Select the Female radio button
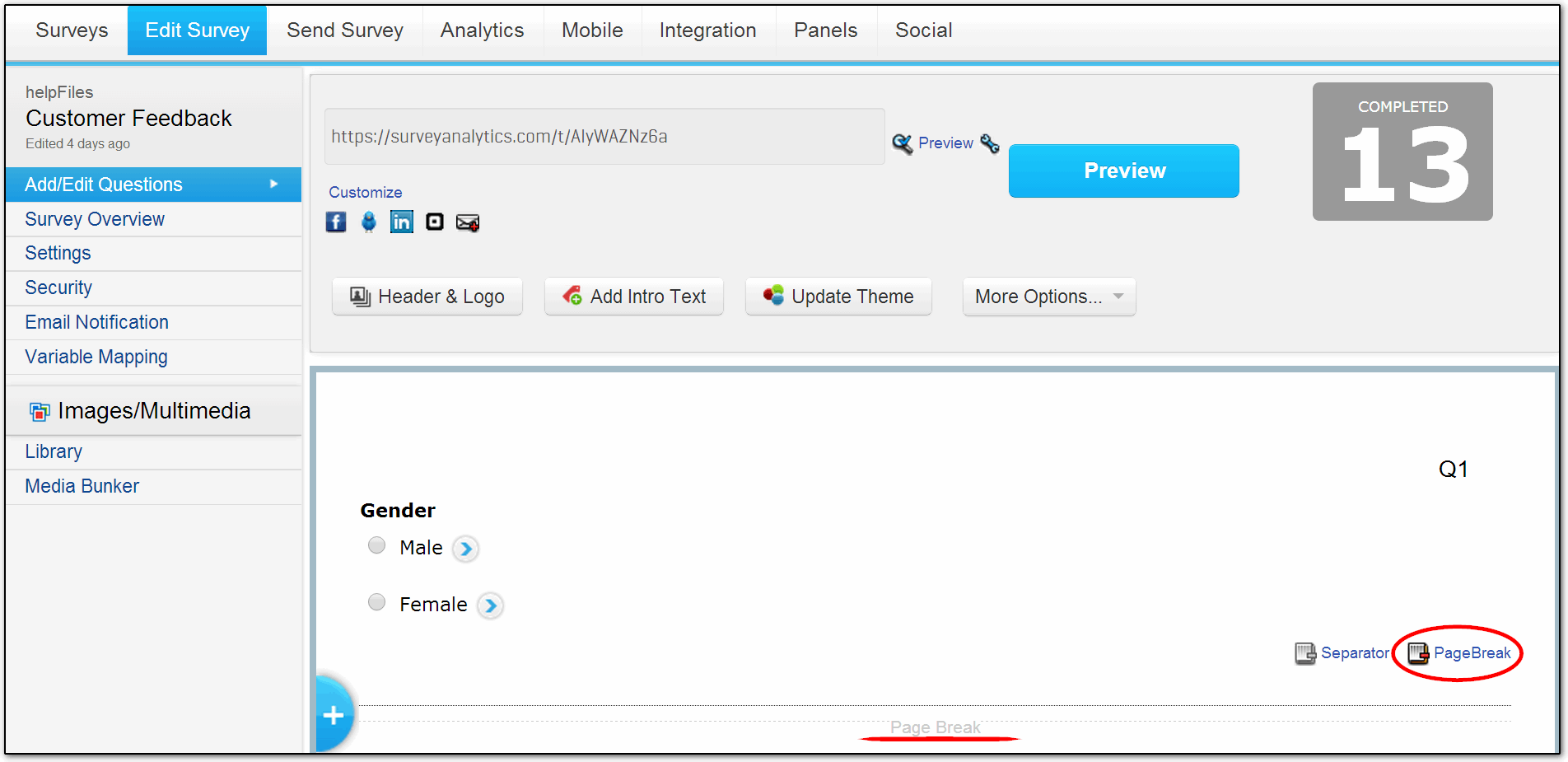 coord(376,602)
